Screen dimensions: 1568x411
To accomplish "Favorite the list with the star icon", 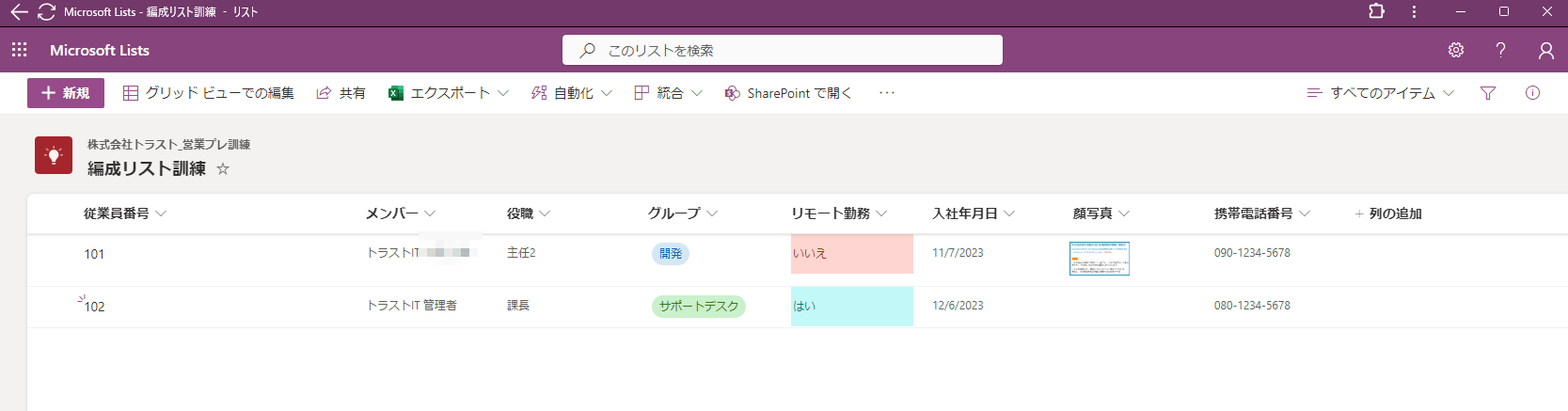I will 223,169.
